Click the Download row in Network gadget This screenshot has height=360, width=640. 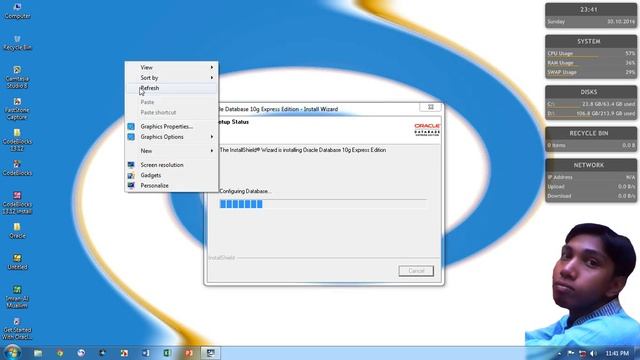(x=590, y=196)
